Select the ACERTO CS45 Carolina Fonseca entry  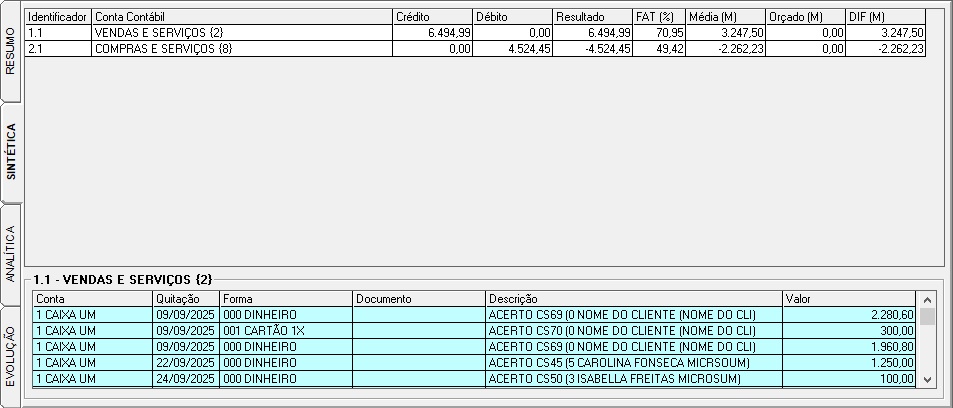(x=633, y=362)
